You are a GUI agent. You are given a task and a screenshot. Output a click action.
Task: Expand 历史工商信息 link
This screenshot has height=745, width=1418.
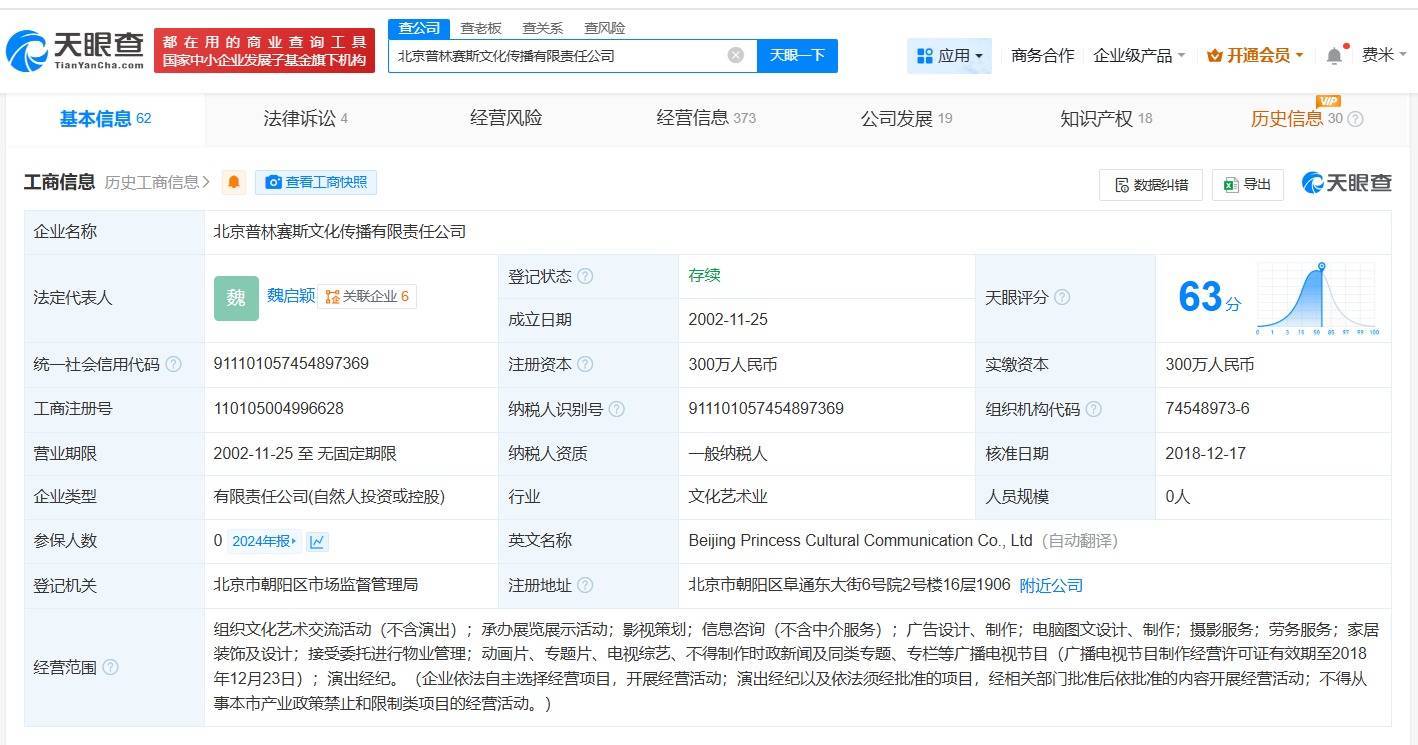tap(157, 182)
